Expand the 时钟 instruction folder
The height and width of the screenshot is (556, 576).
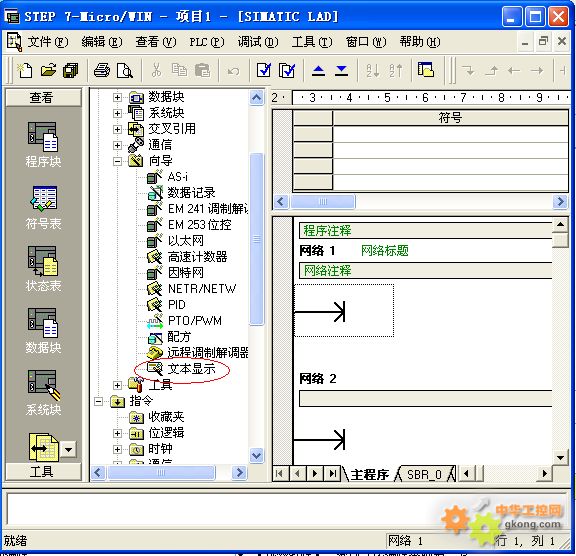[117, 449]
